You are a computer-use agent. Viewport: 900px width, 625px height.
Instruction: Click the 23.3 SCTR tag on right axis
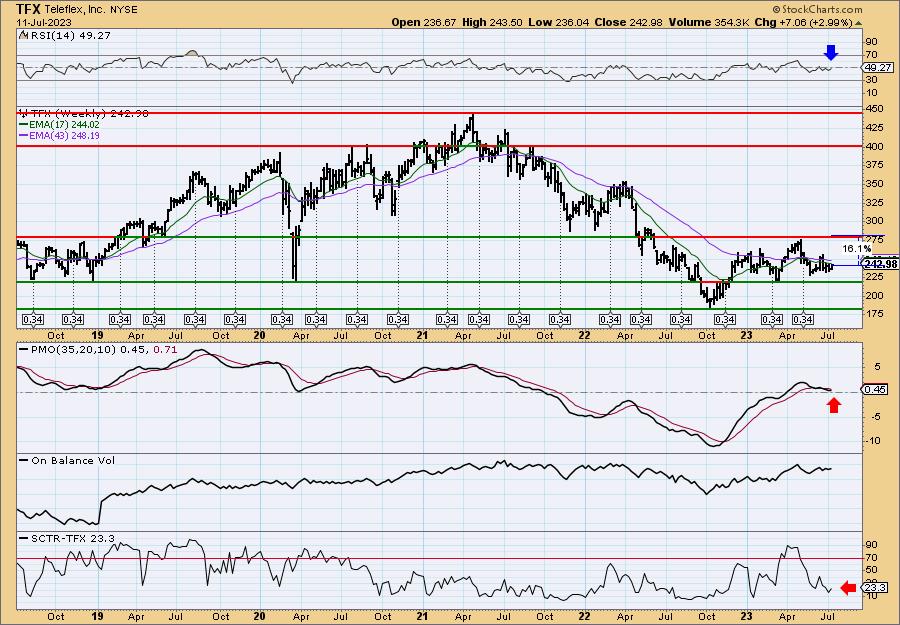coord(875,588)
